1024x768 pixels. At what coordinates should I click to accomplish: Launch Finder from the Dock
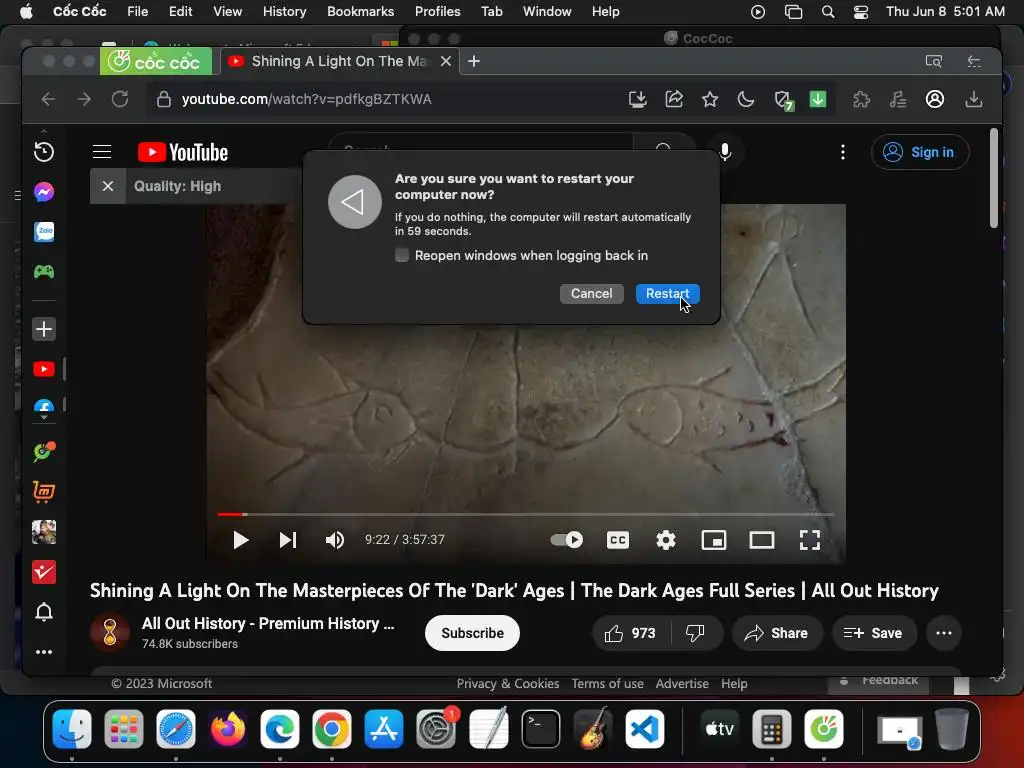[x=72, y=729]
